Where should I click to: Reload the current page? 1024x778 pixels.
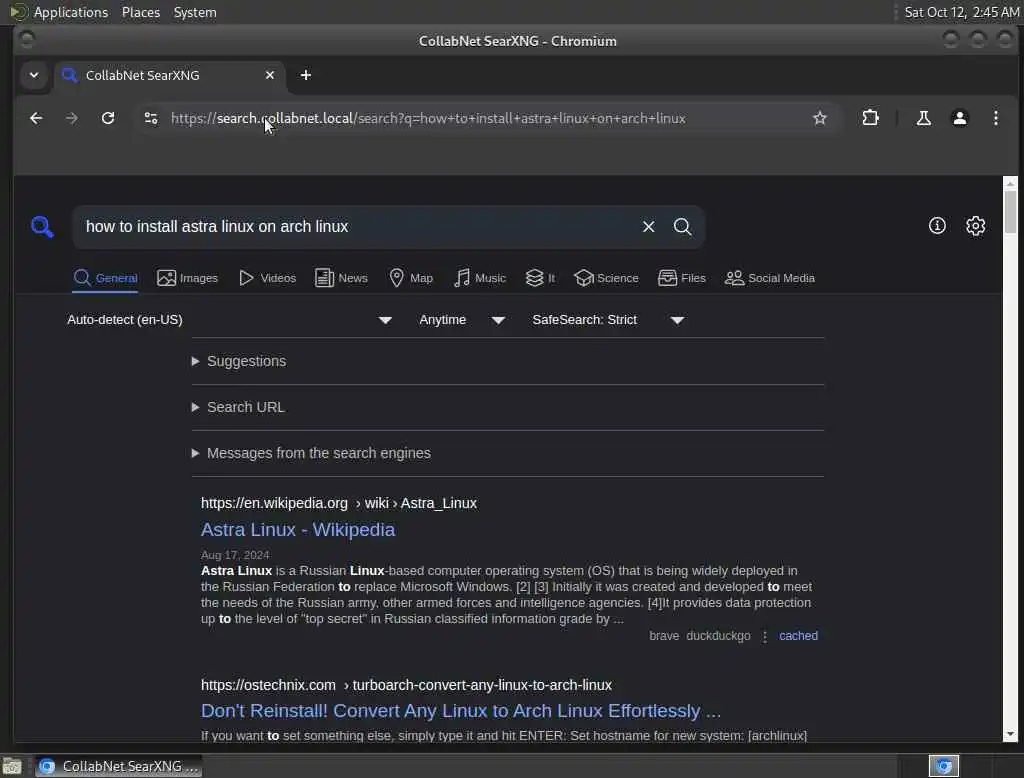[x=108, y=118]
